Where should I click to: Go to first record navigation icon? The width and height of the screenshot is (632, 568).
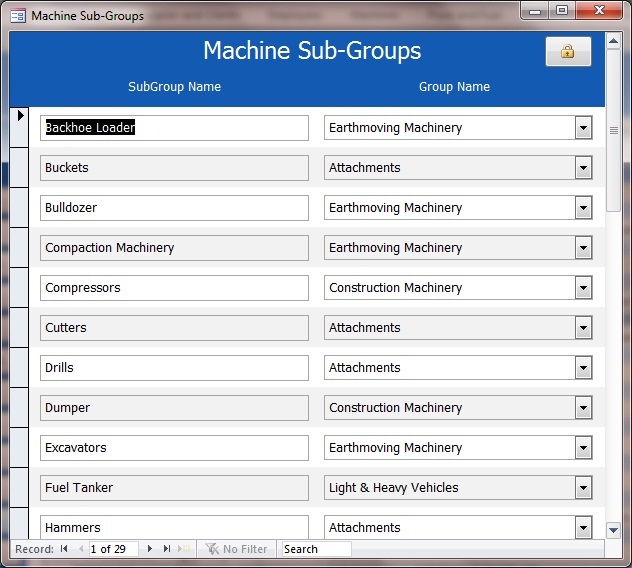[x=64, y=549]
